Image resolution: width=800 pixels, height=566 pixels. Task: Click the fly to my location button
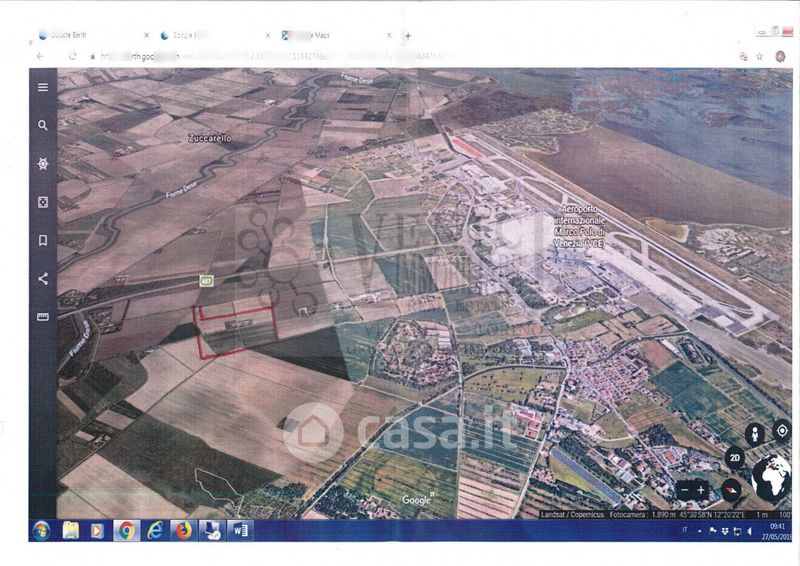[781, 431]
